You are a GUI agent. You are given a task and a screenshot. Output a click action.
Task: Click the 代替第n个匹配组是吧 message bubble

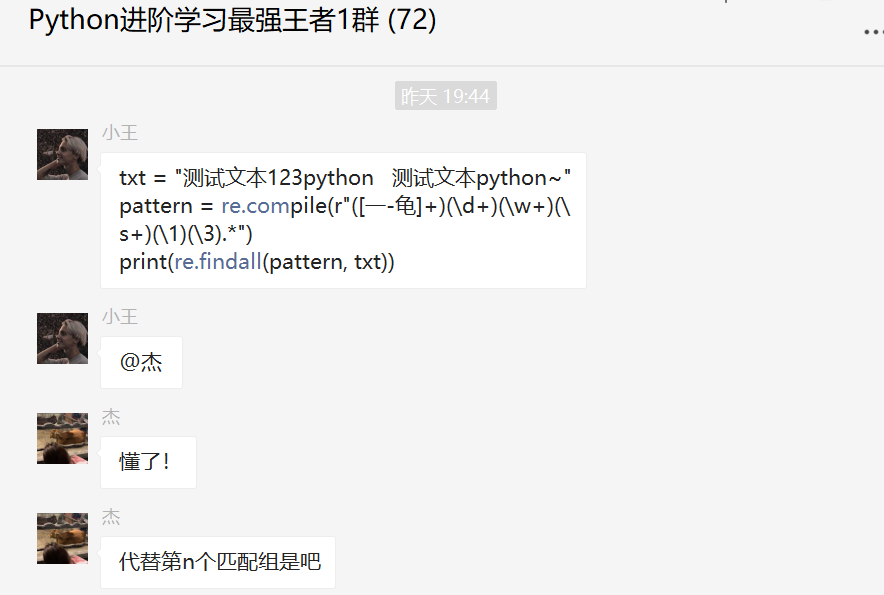[218, 562]
